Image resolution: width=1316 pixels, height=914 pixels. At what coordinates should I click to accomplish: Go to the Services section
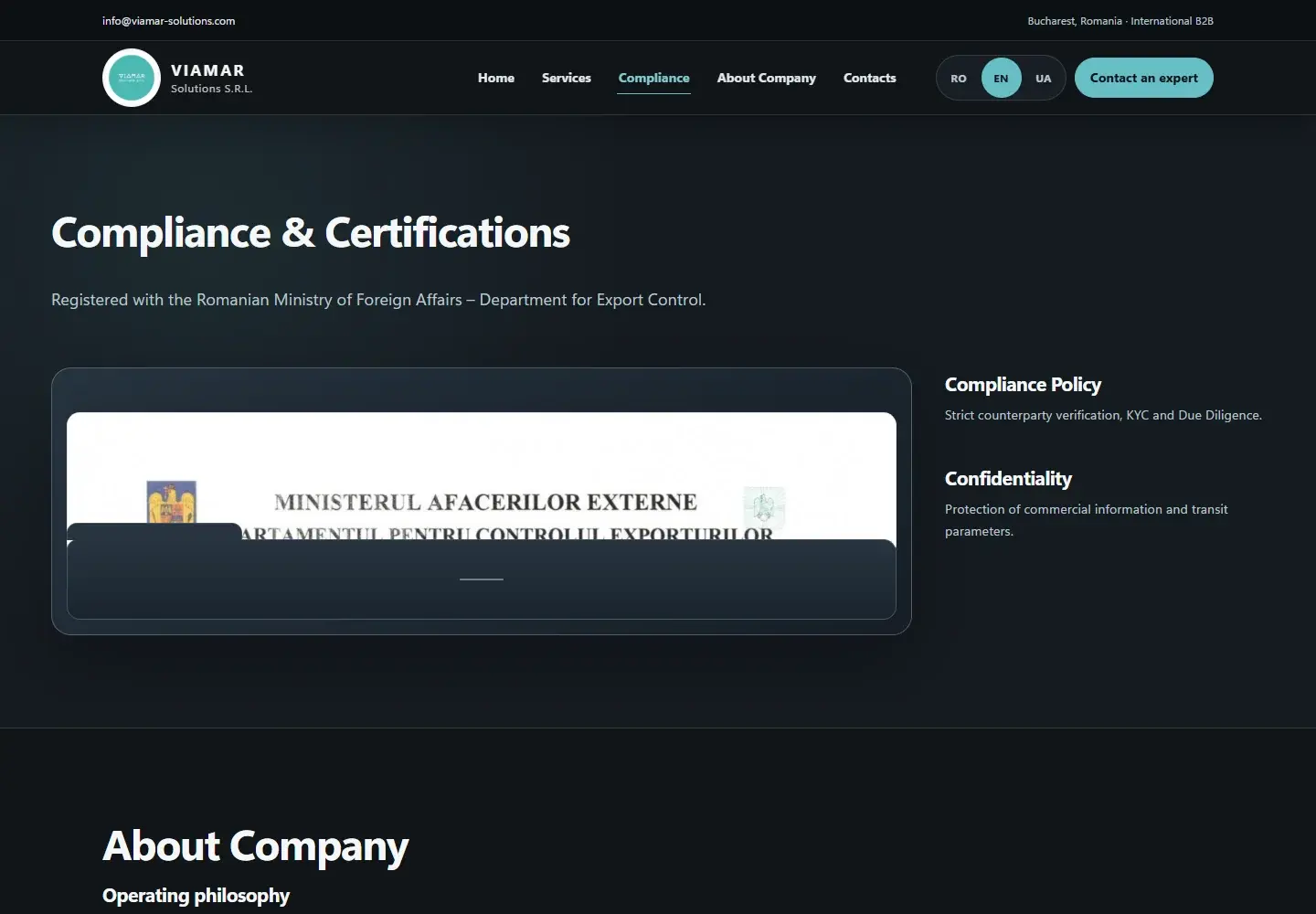click(x=567, y=78)
